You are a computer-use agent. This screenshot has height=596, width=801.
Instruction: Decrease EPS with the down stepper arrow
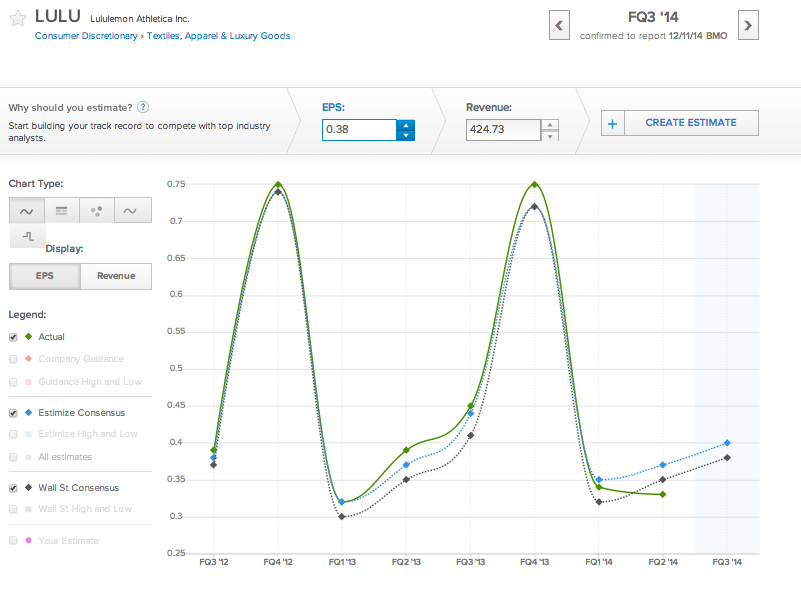tap(406, 135)
